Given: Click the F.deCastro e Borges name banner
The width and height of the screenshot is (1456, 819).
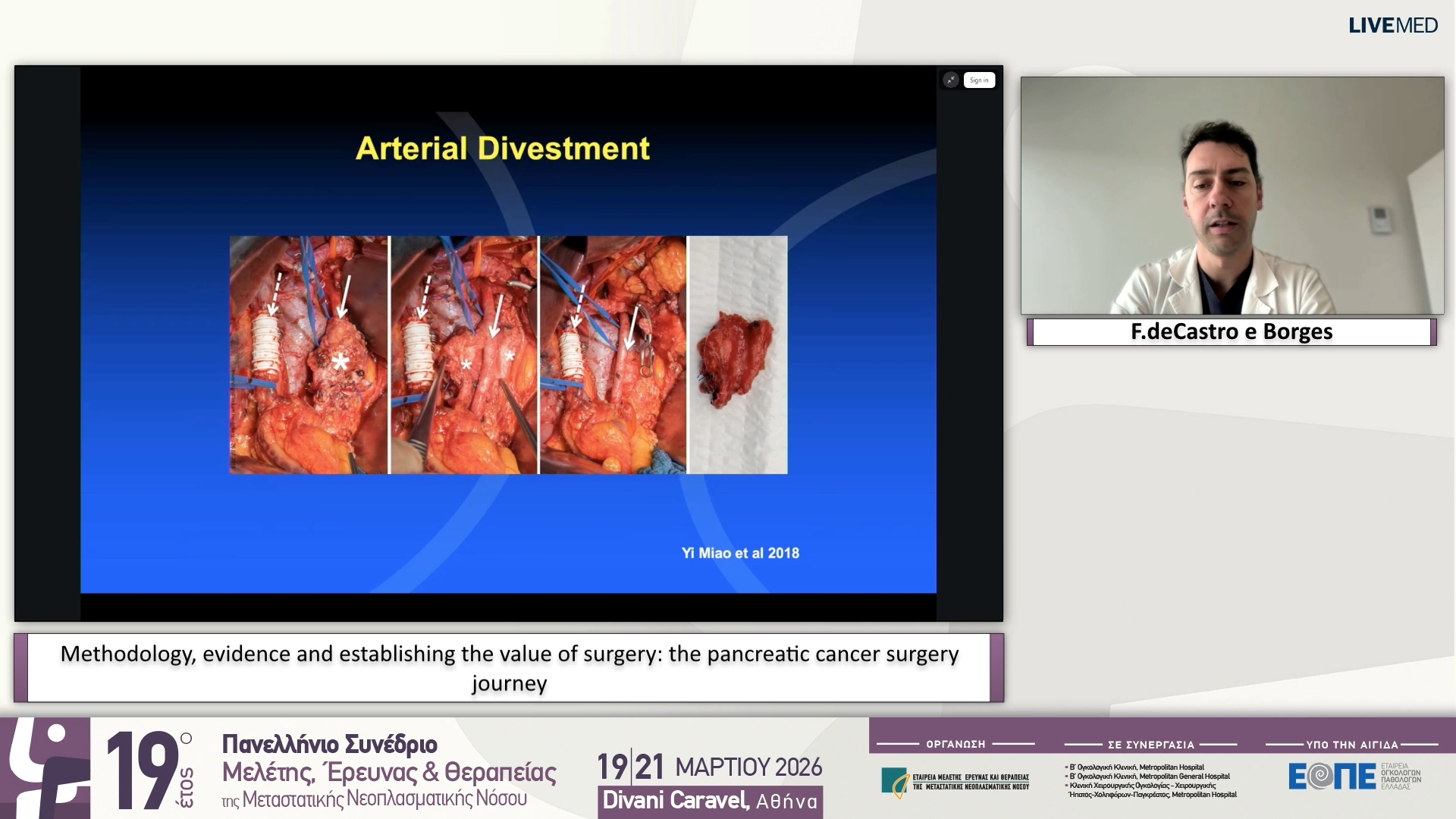Looking at the screenshot, I should point(1230,331).
